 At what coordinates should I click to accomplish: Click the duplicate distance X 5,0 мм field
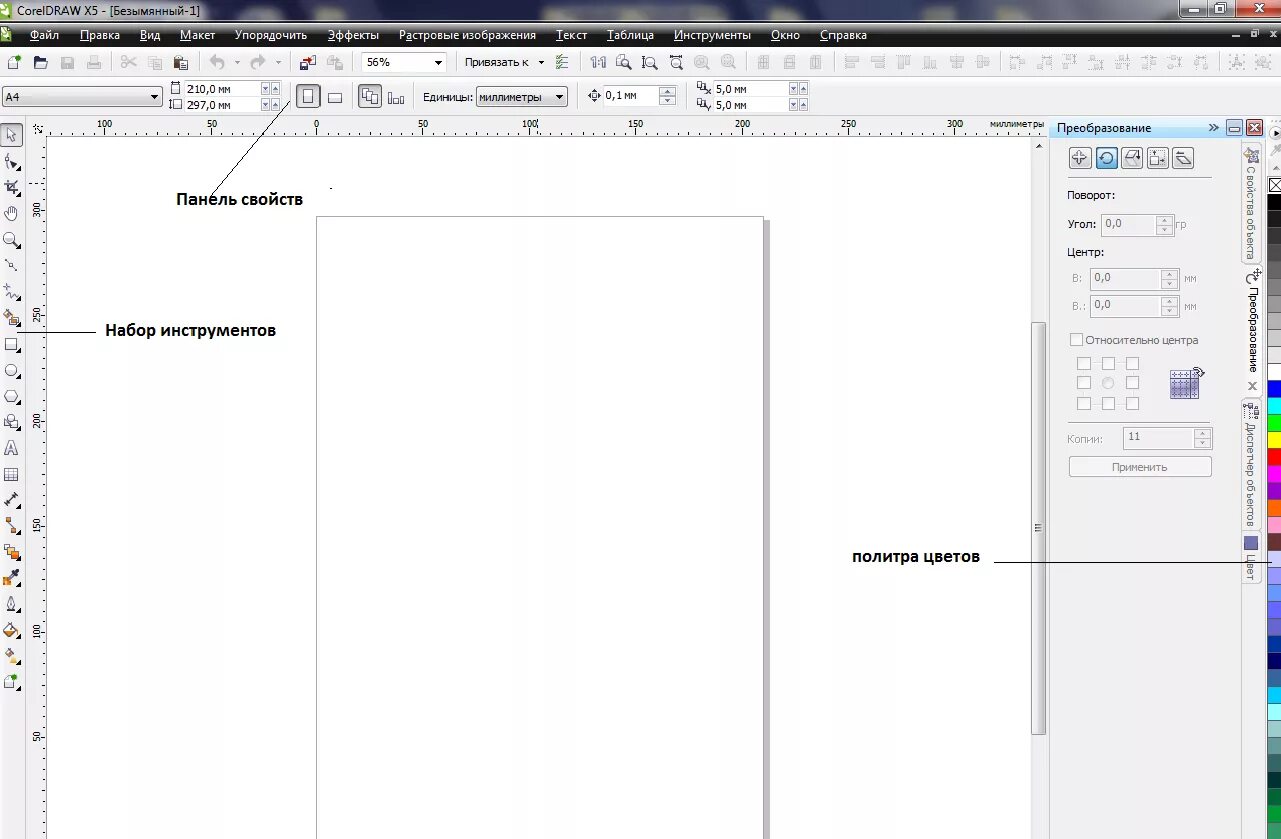[x=750, y=88]
